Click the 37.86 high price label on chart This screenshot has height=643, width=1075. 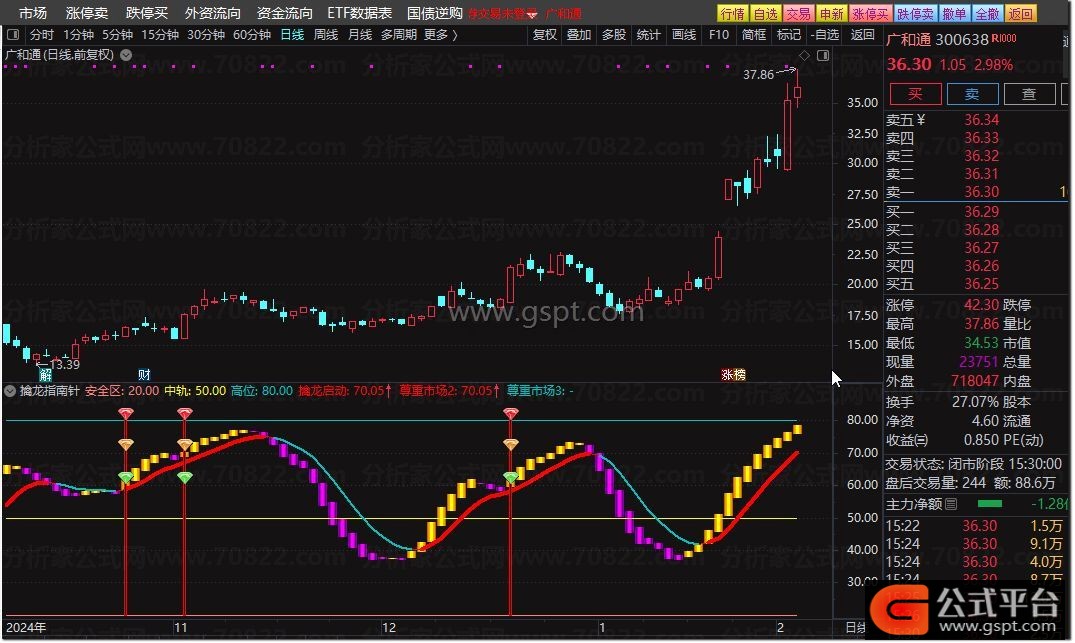[758, 75]
